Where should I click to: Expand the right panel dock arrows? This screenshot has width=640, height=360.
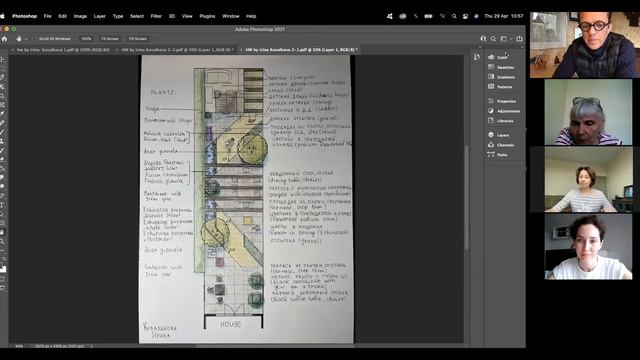click(522, 47)
